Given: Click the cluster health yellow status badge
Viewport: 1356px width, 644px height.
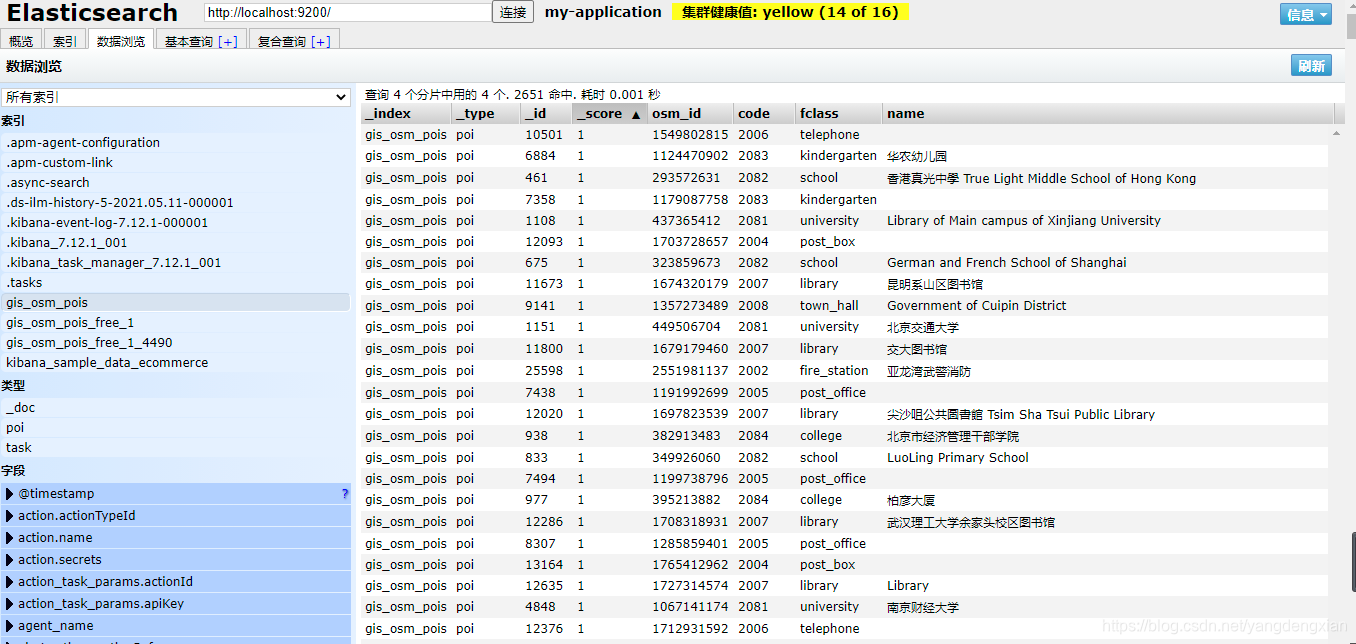Looking at the screenshot, I should pyautogui.click(x=790, y=12).
